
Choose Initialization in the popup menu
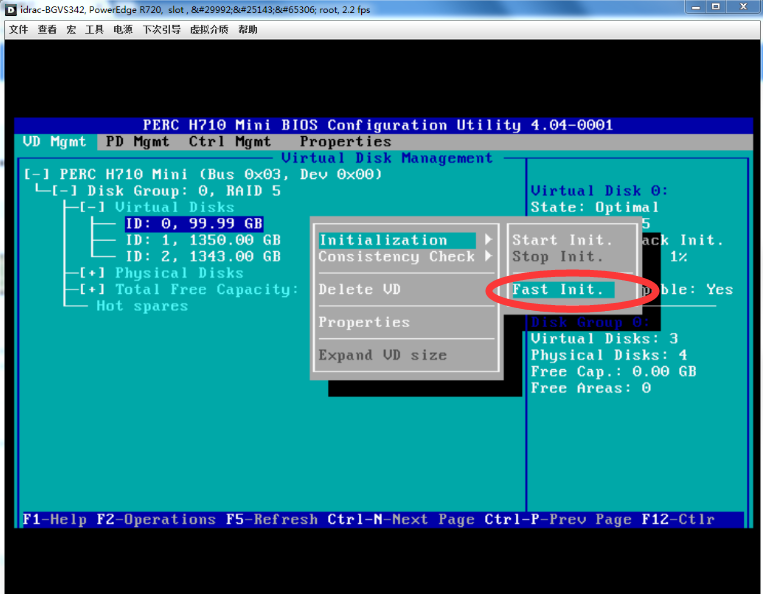[x=397, y=240]
